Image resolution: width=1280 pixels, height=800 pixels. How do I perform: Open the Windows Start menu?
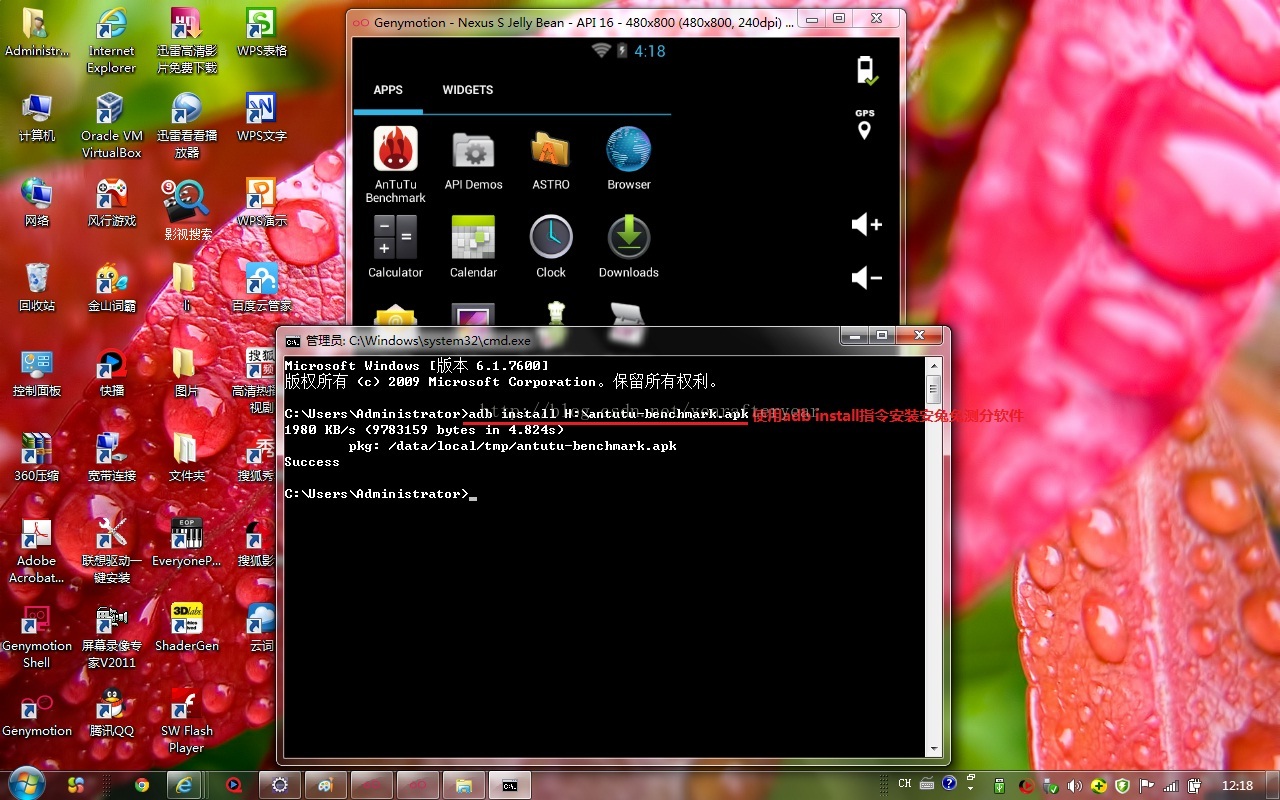tap(26, 785)
